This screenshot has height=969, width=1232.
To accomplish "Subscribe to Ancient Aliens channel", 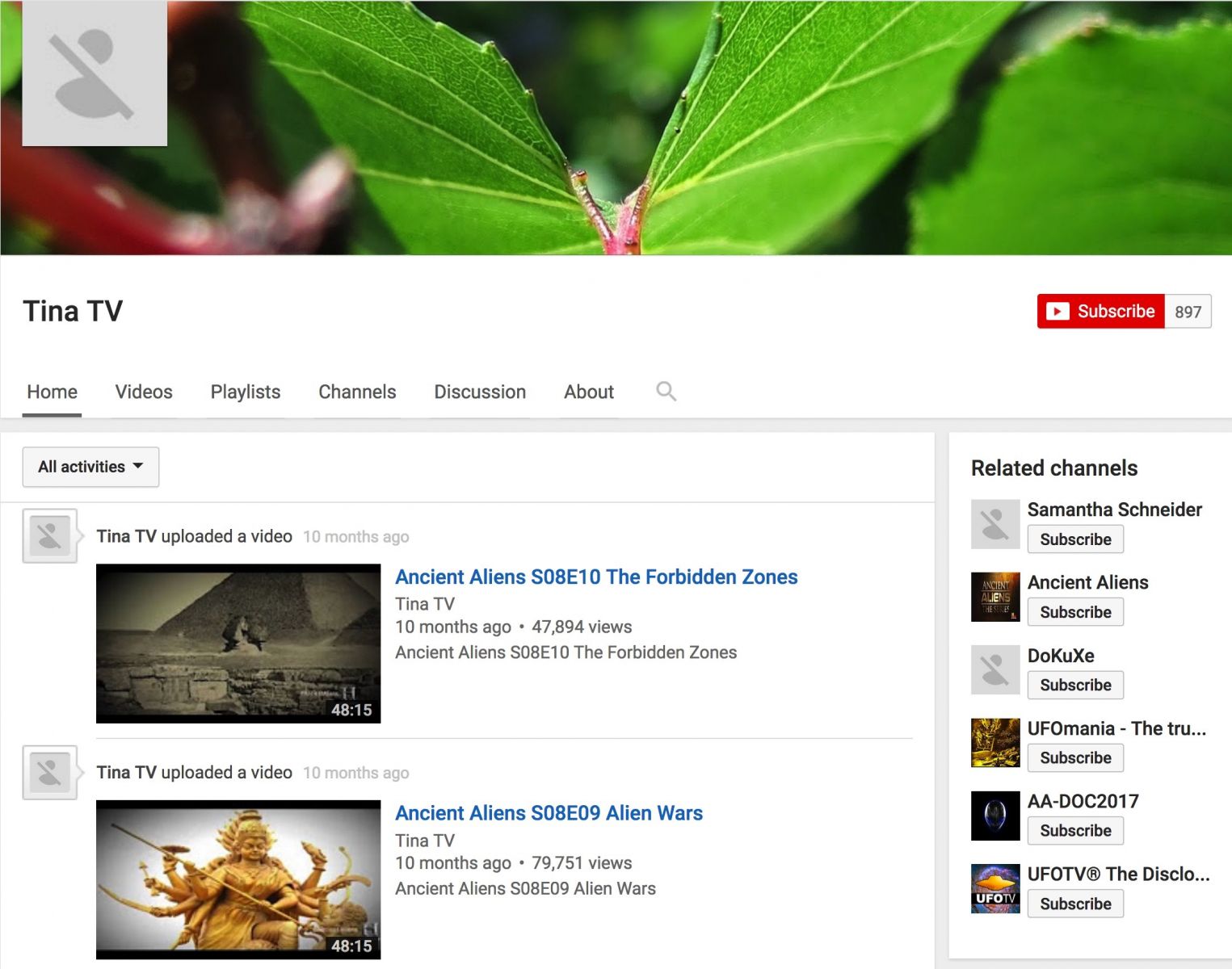I will [1075, 612].
